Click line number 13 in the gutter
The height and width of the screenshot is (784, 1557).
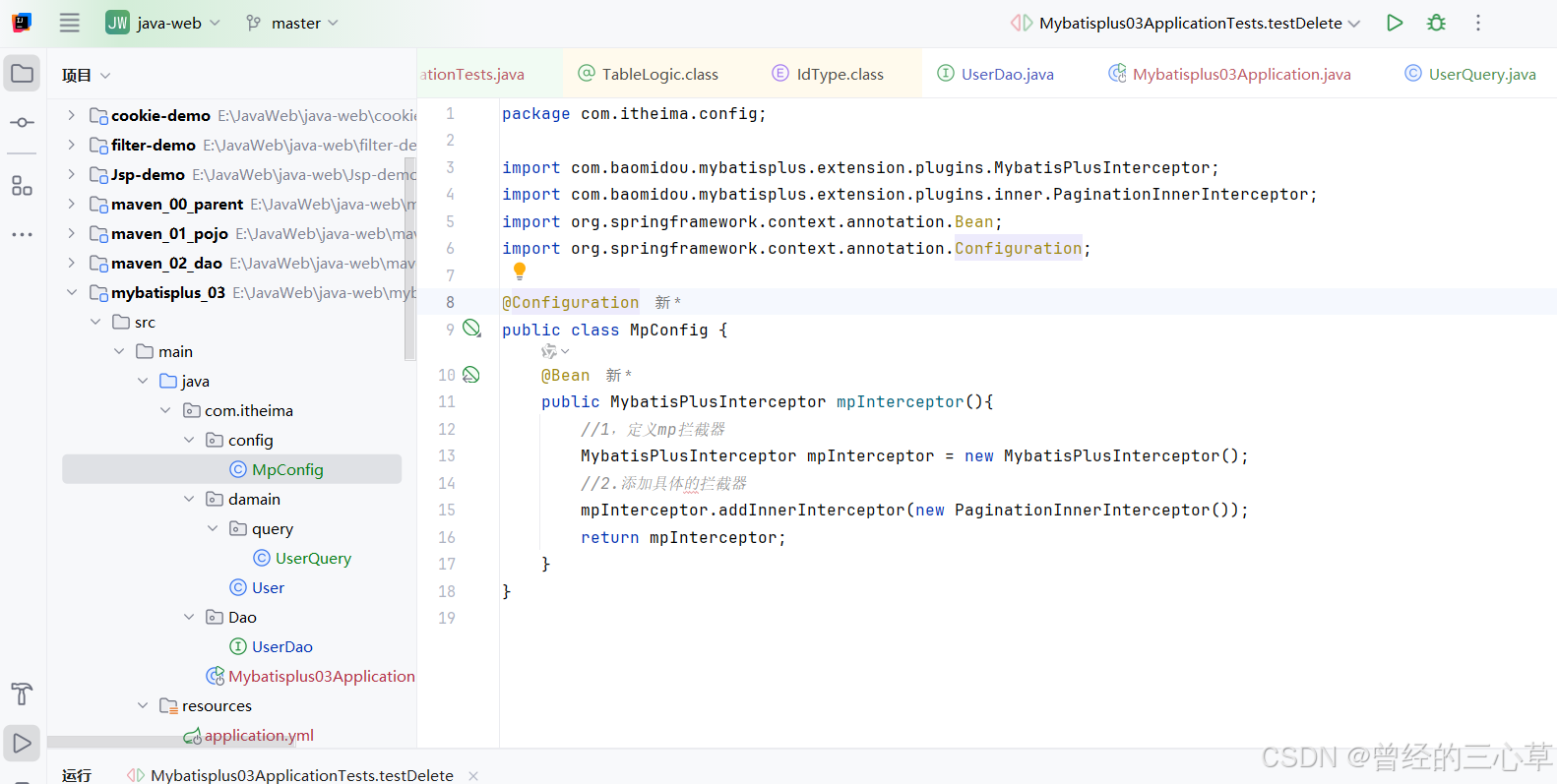[447, 455]
